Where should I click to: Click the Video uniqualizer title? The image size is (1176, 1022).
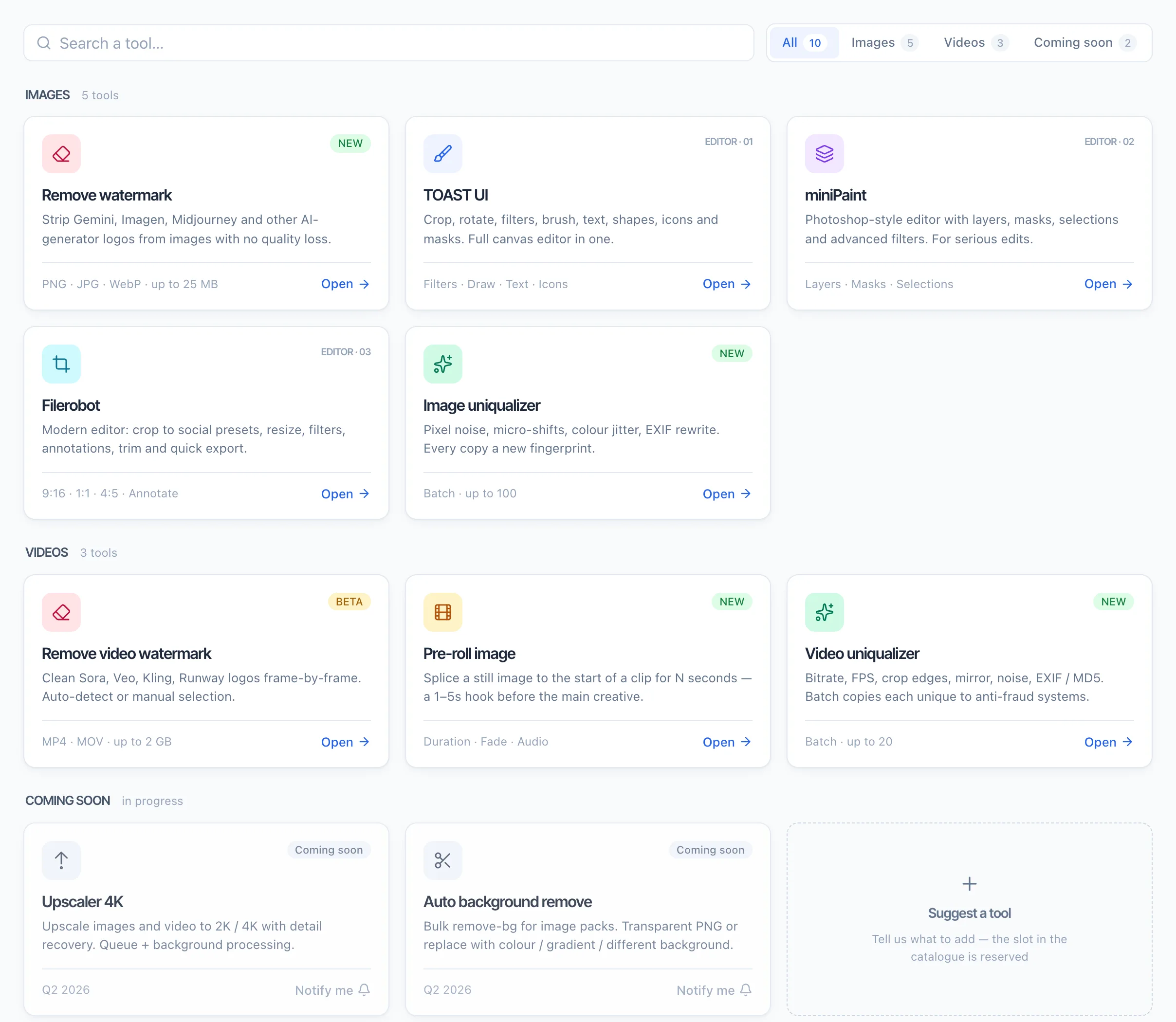(863, 654)
